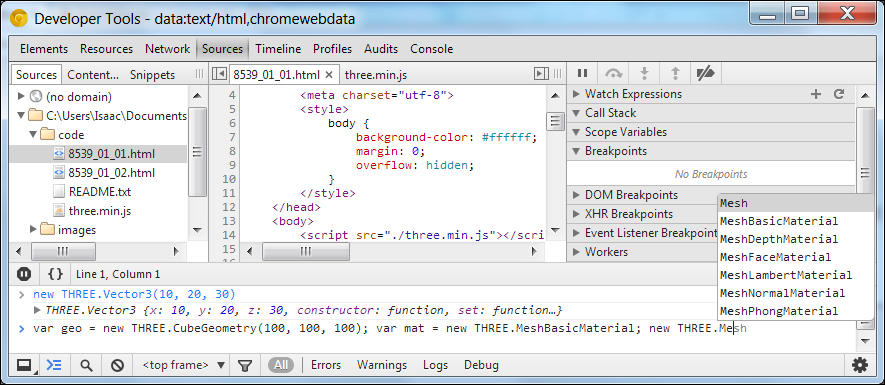Viewport: 885px width, 385px height.
Task: Click the step out icon
Action: [x=674, y=73]
